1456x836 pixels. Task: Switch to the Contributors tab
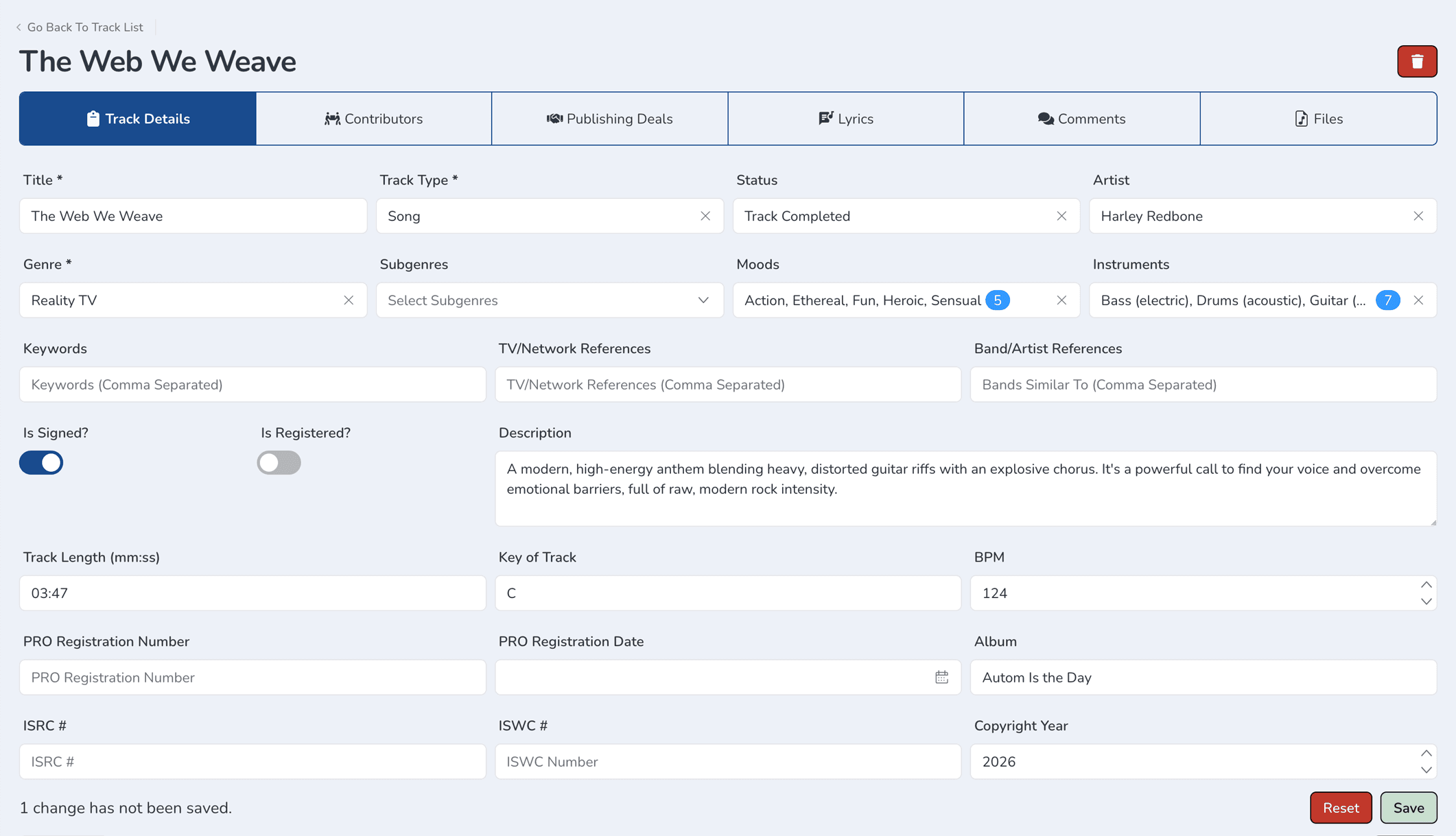click(x=374, y=119)
